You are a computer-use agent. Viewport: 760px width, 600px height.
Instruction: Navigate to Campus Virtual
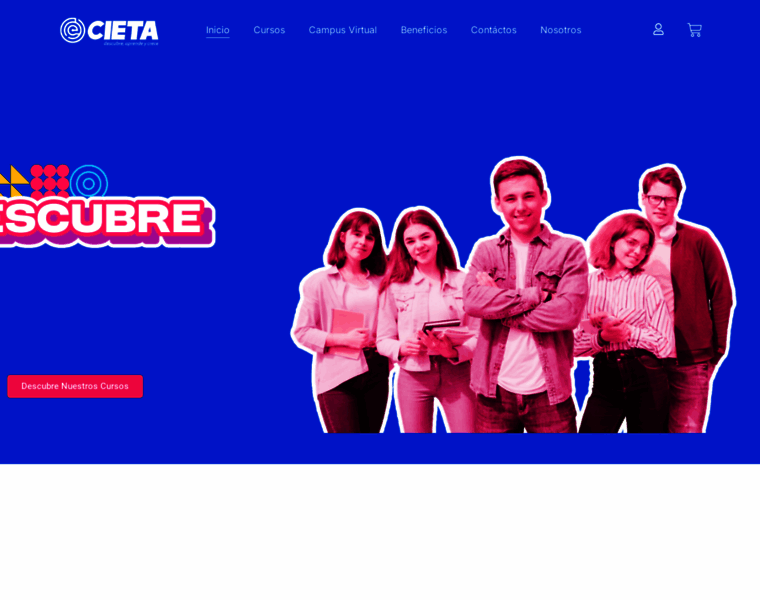(x=343, y=30)
